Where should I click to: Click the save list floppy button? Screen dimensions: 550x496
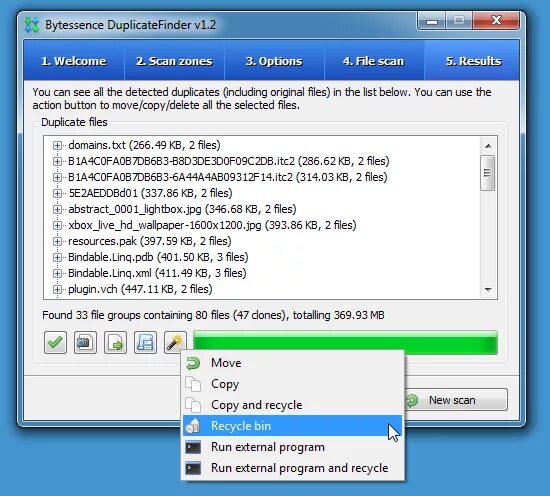coord(145,342)
